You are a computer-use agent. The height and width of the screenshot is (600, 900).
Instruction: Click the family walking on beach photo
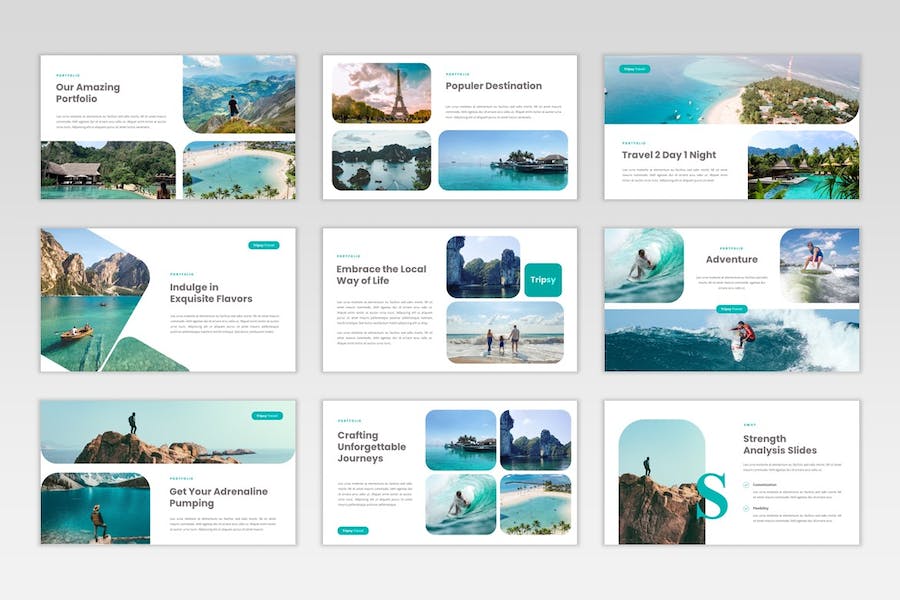coord(504,333)
